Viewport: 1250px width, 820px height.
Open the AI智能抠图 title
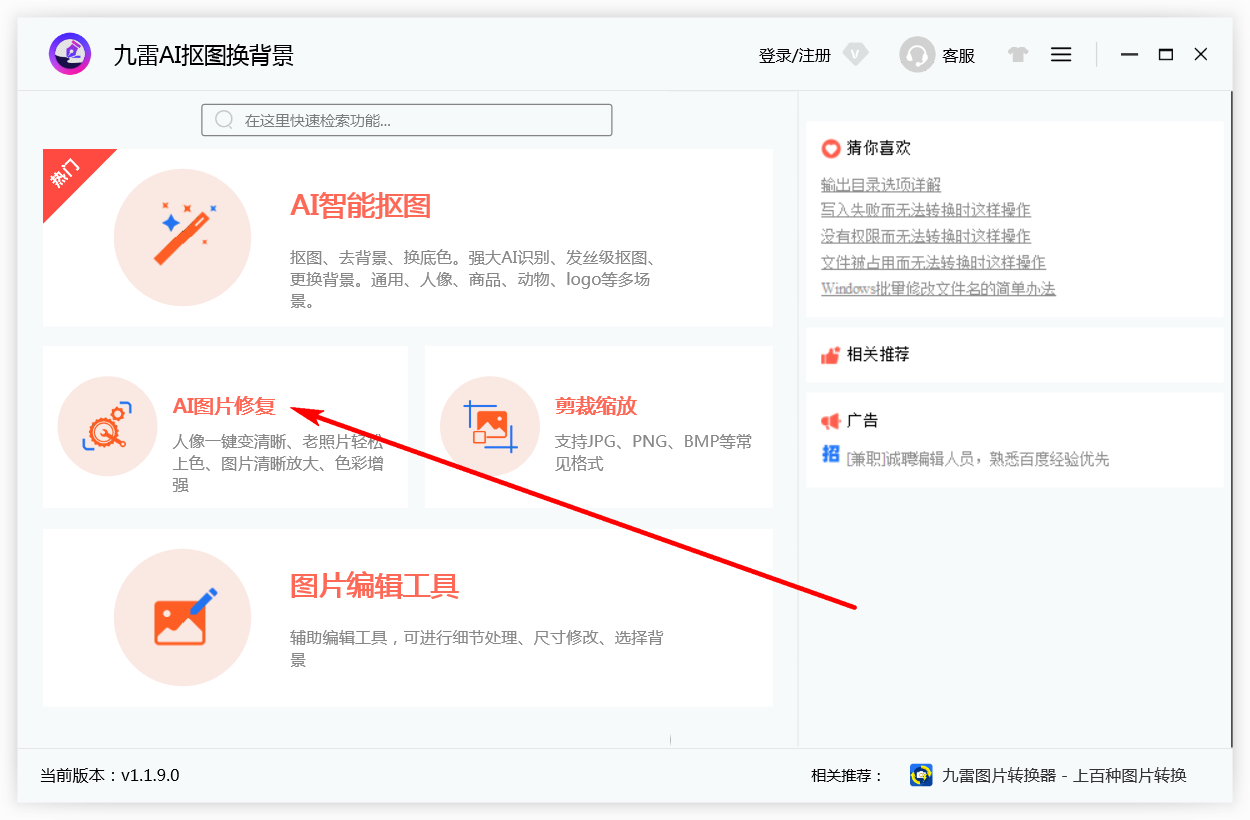(360, 206)
